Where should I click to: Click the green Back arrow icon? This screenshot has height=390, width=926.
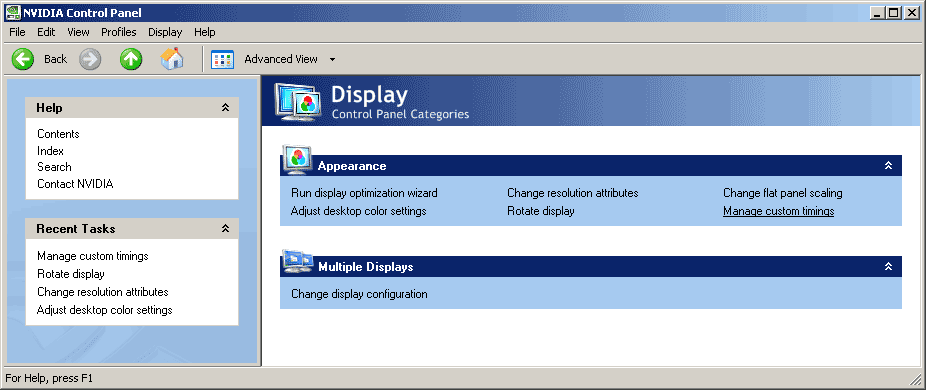tap(22, 59)
